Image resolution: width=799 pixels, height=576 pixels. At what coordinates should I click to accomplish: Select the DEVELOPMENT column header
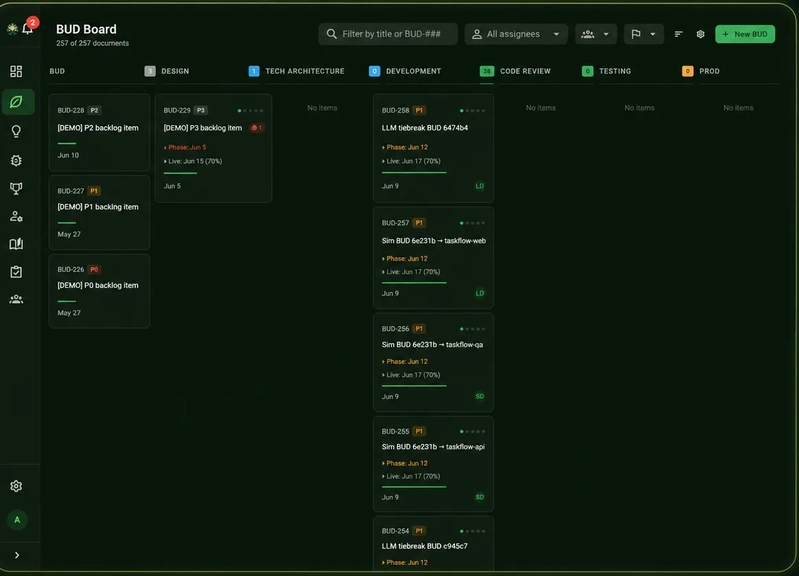pyautogui.click(x=413, y=71)
